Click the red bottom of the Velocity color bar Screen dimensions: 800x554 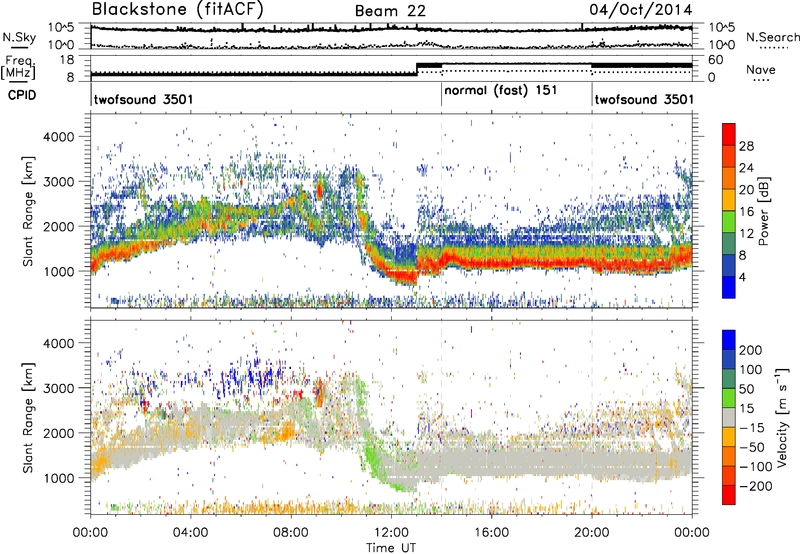point(729,495)
